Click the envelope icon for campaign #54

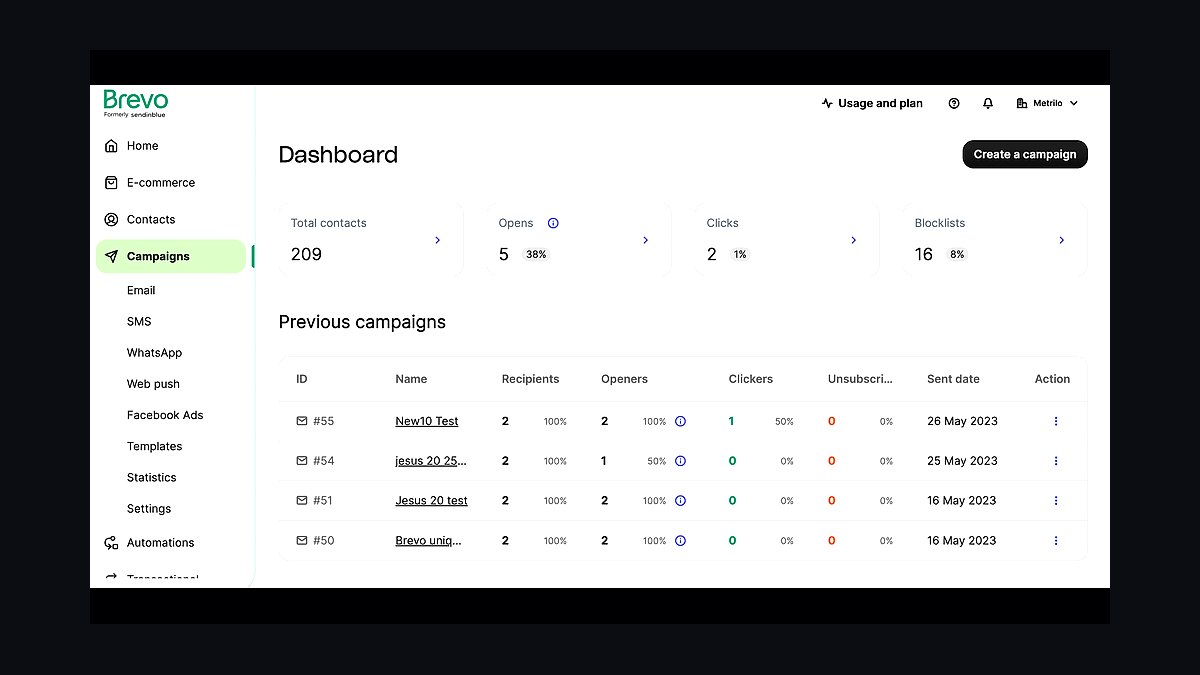click(x=302, y=461)
